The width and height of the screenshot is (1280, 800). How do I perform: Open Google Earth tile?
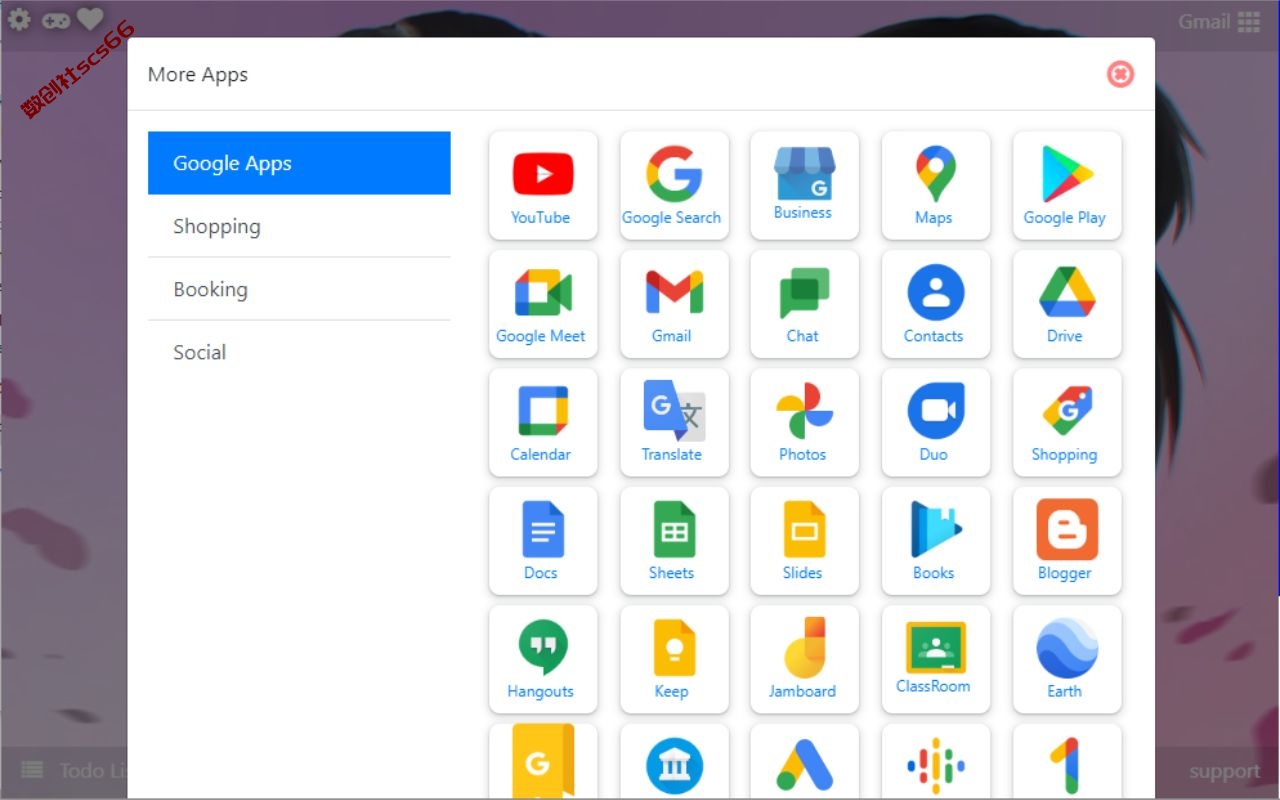1067,659
